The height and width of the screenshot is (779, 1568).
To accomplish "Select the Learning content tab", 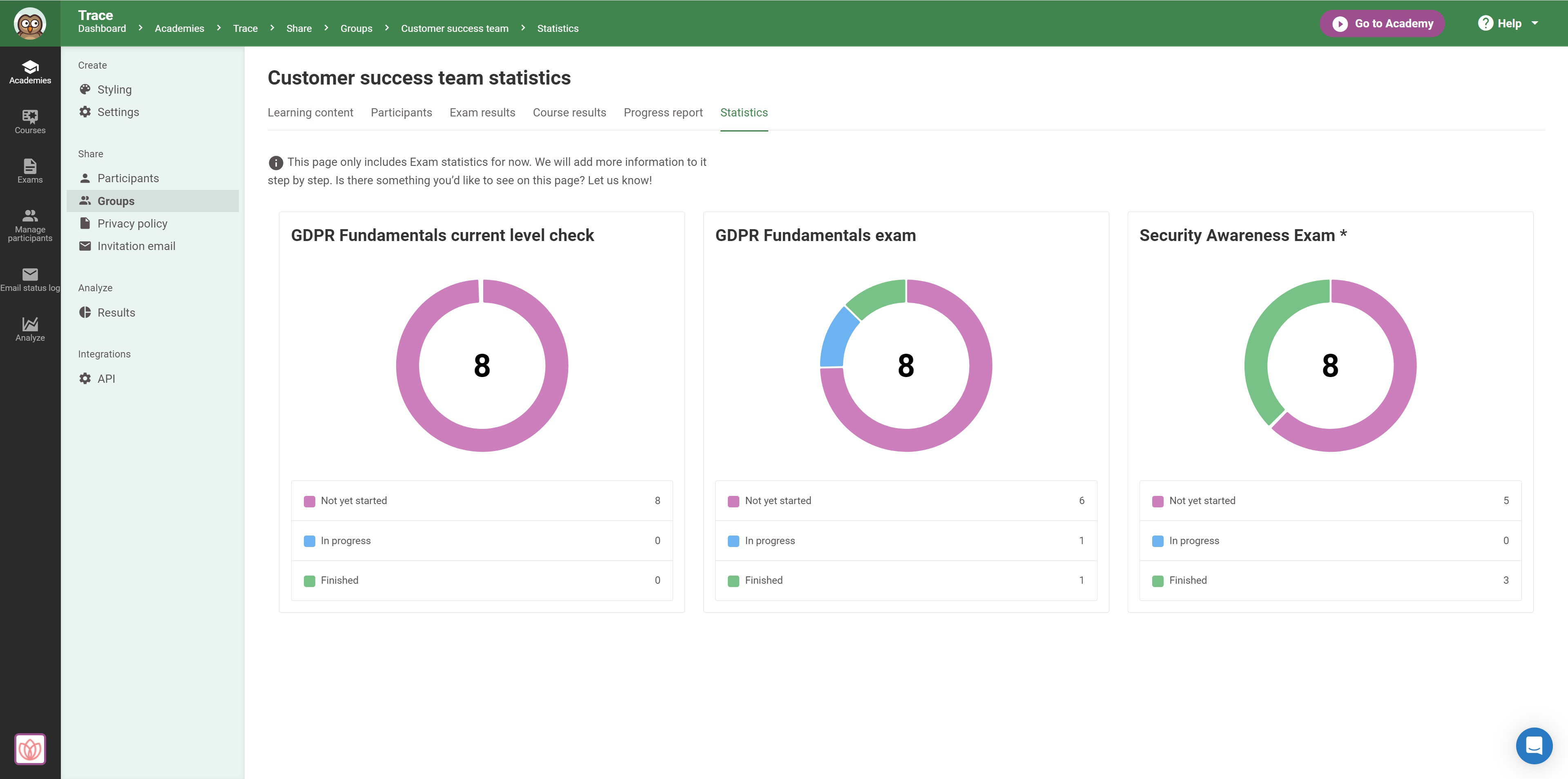I will [x=310, y=112].
